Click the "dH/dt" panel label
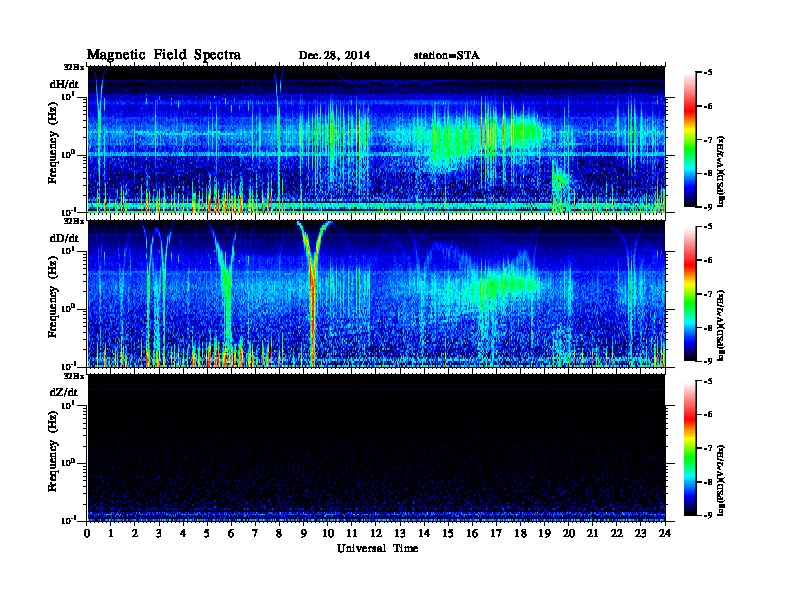Screen dimensions: 792x612 (64, 84)
